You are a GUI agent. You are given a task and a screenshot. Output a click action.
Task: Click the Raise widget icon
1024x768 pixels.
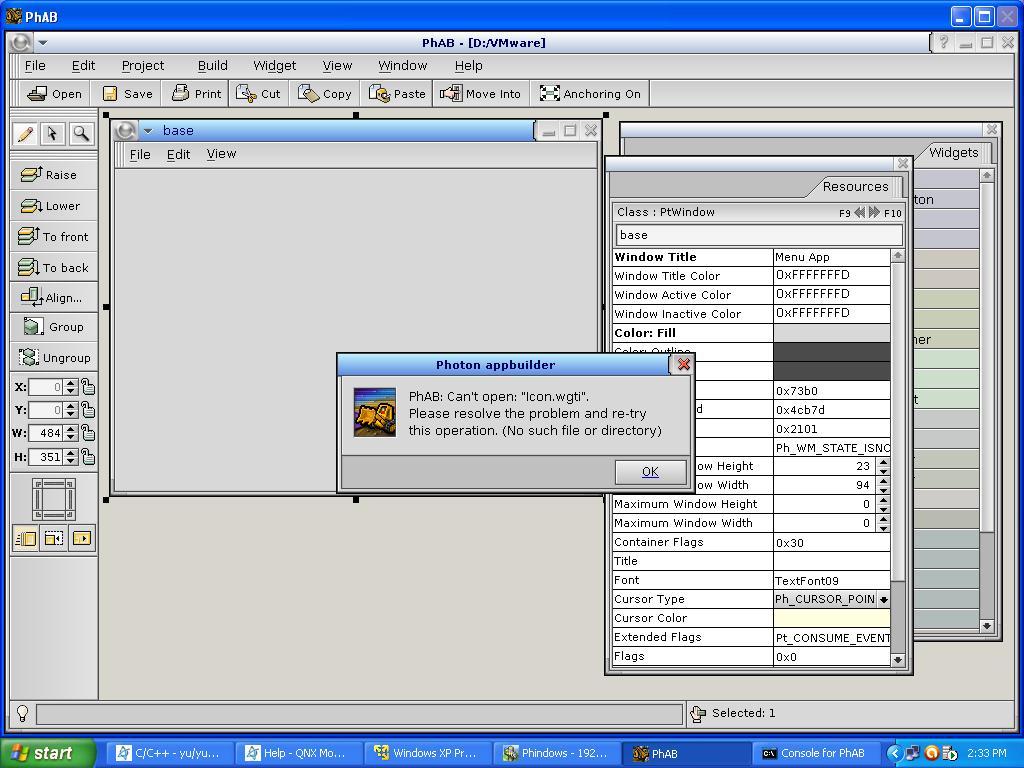[30, 174]
